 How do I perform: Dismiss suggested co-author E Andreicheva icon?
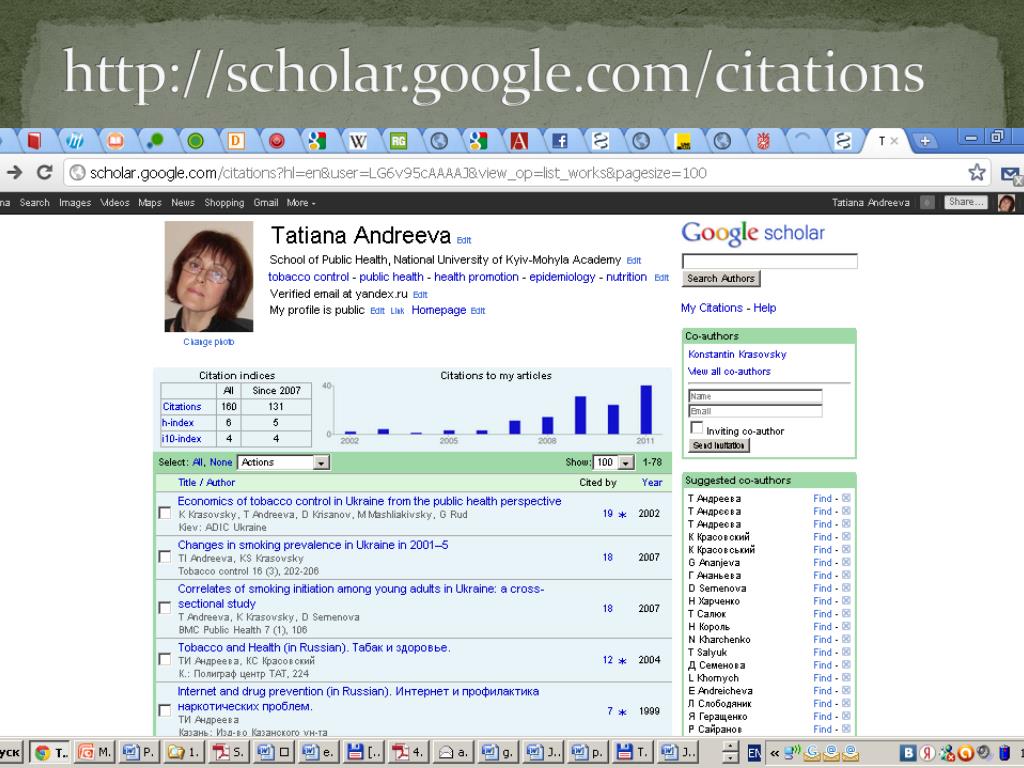[846, 690]
